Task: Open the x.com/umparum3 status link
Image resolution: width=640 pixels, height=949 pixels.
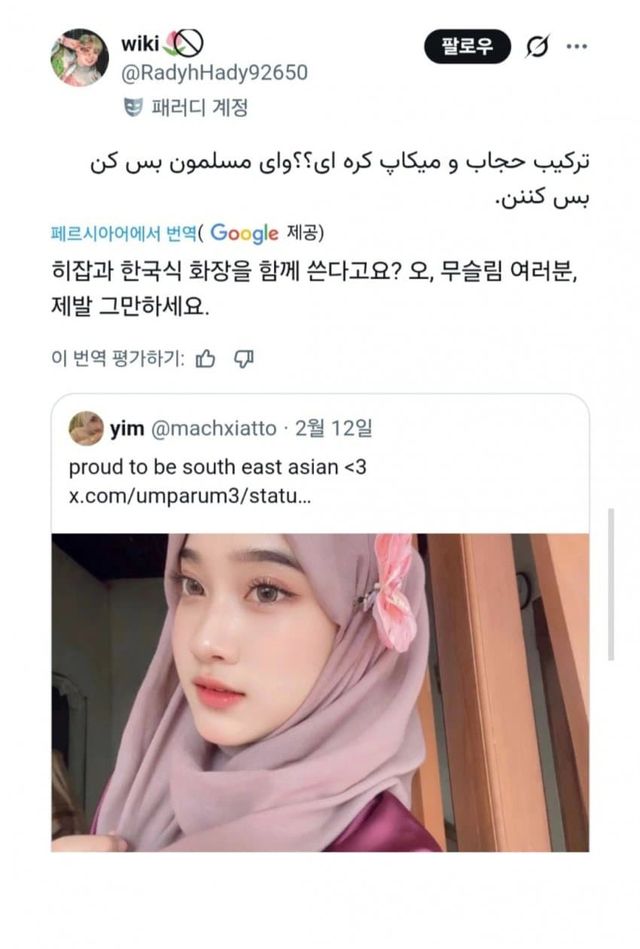Action: [190, 496]
